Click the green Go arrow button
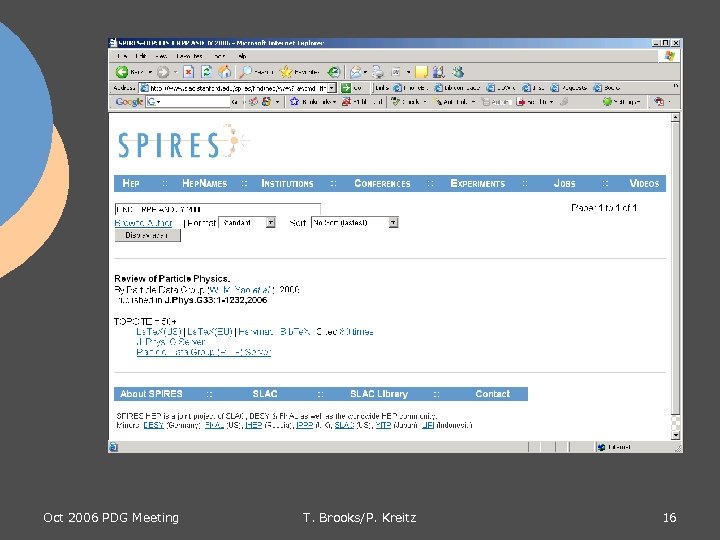This screenshot has height=540, width=720. tap(346, 88)
